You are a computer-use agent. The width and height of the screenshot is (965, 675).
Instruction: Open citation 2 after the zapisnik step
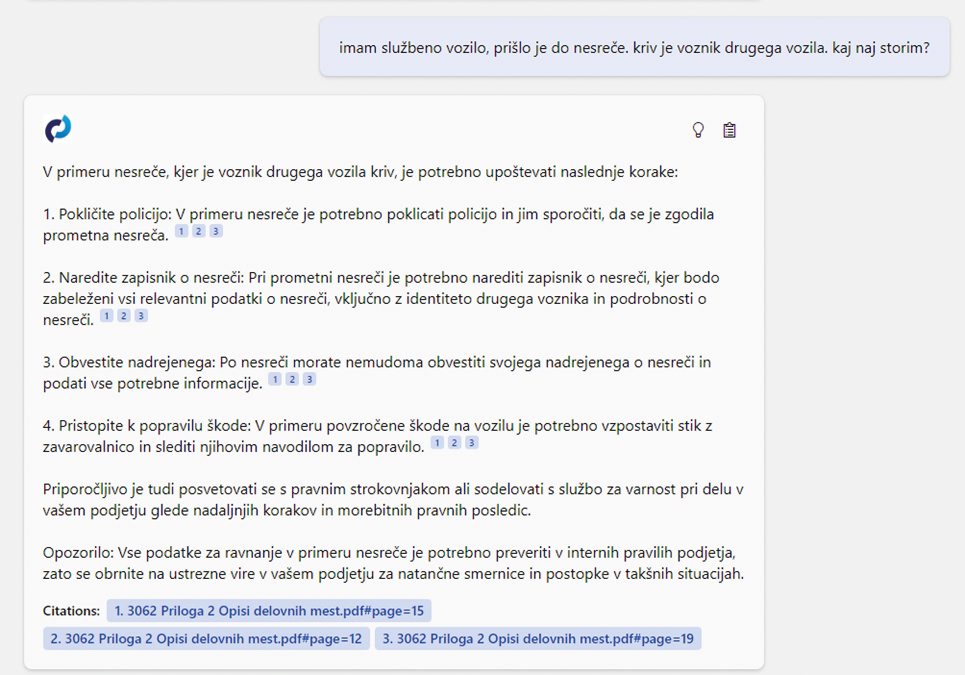124,316
